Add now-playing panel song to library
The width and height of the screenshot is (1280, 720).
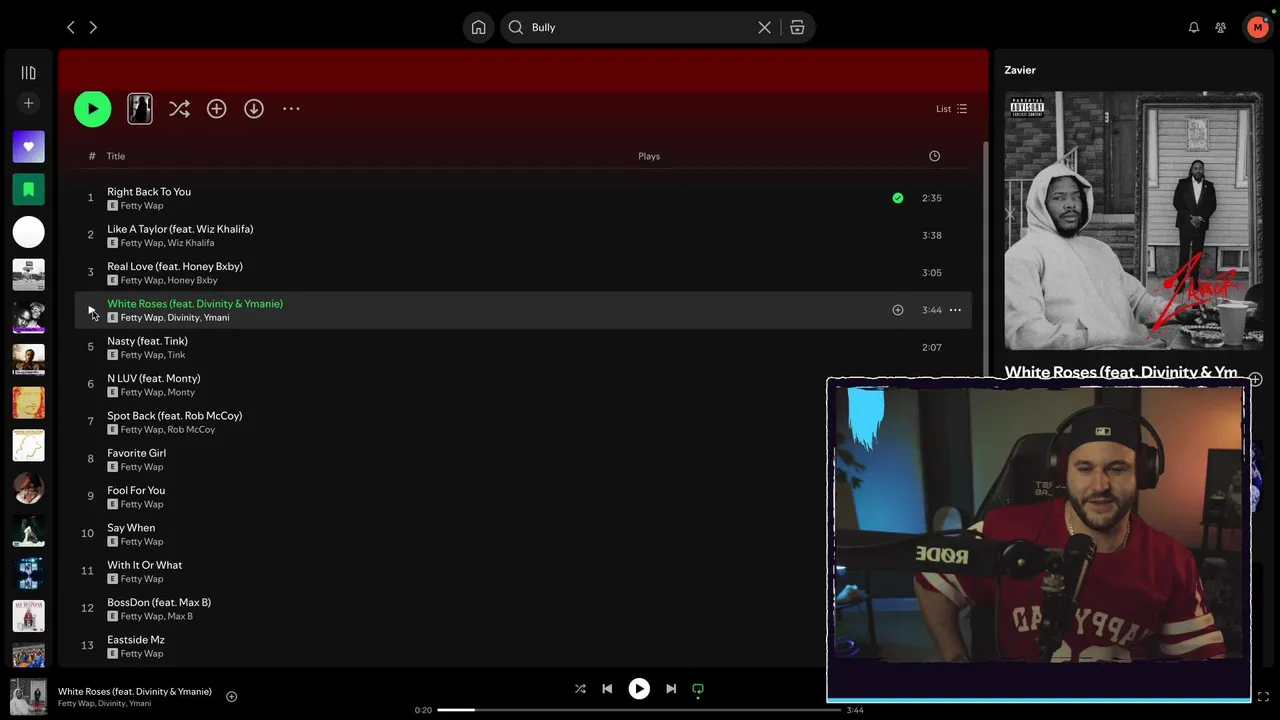pos(1255,379)
